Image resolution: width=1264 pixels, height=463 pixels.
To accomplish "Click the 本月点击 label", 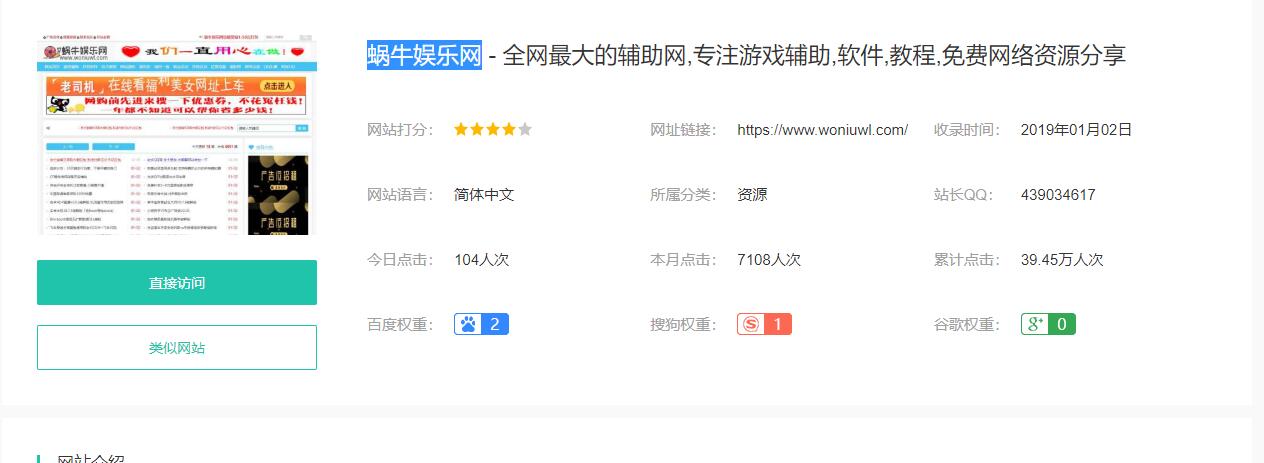I will click(x=684, y=260).
